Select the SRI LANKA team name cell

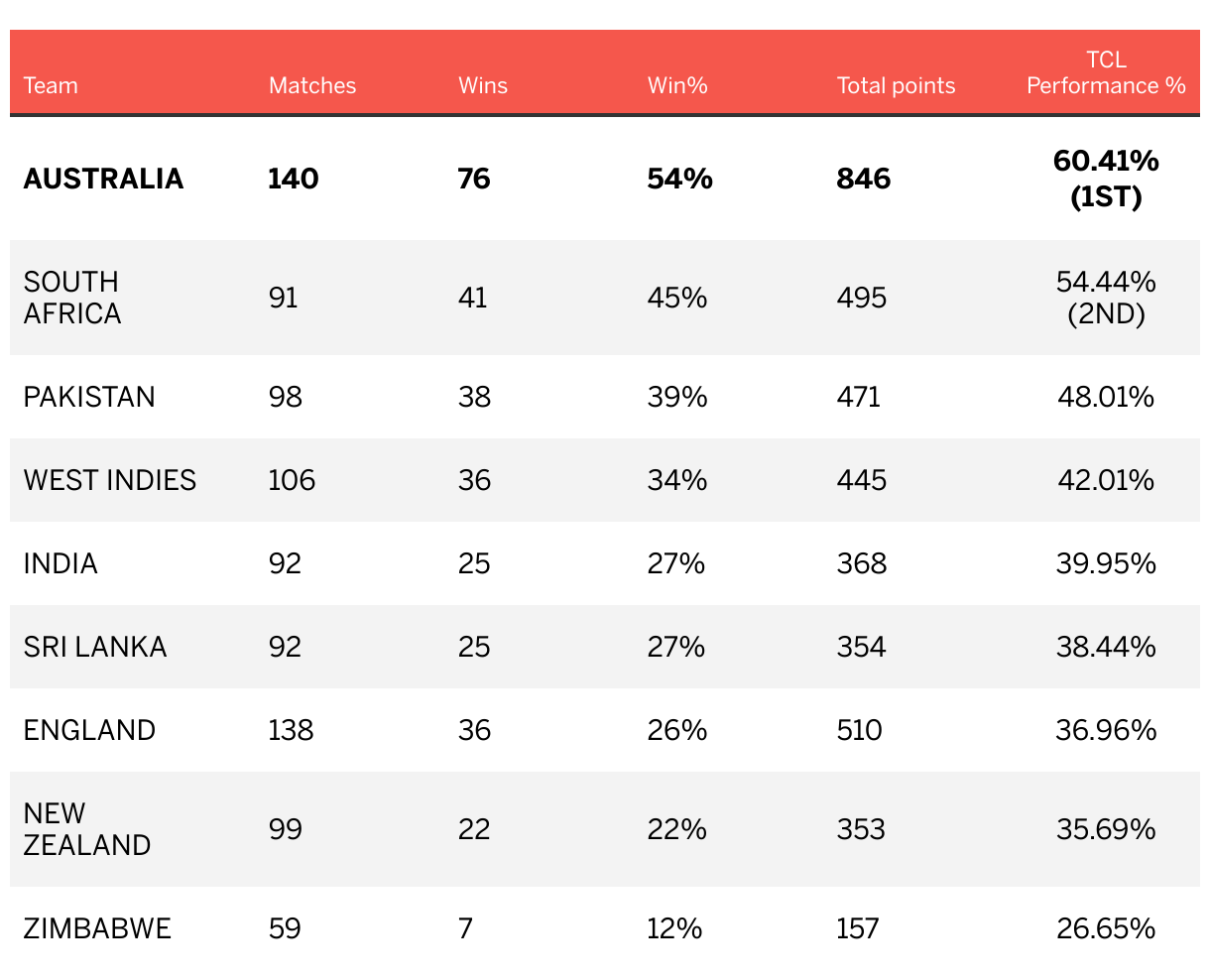tap(95, 647)
